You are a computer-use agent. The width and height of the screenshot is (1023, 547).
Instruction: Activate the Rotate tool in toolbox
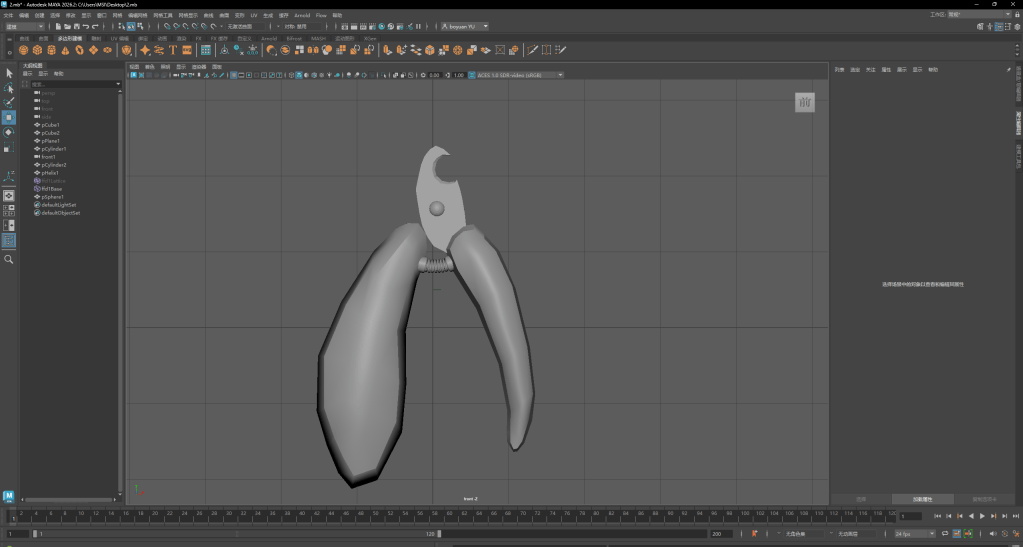(9, 132)
